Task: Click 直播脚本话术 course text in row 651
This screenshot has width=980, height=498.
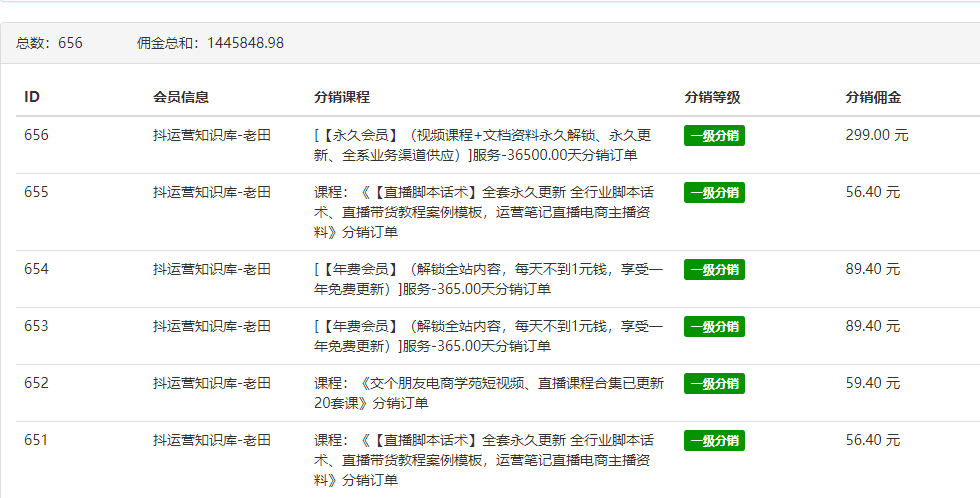Action: (484, 459)
